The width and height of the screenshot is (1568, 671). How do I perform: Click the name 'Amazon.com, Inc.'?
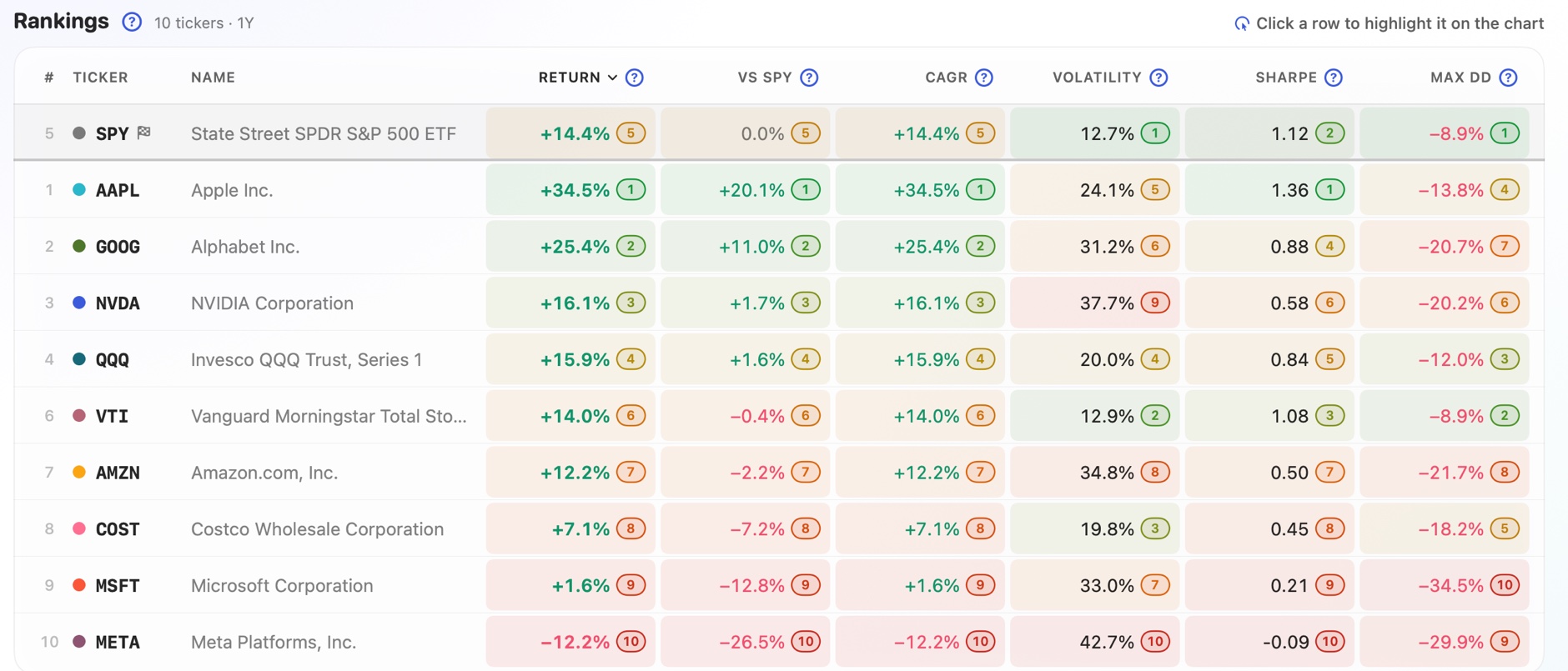click(264, 473)
